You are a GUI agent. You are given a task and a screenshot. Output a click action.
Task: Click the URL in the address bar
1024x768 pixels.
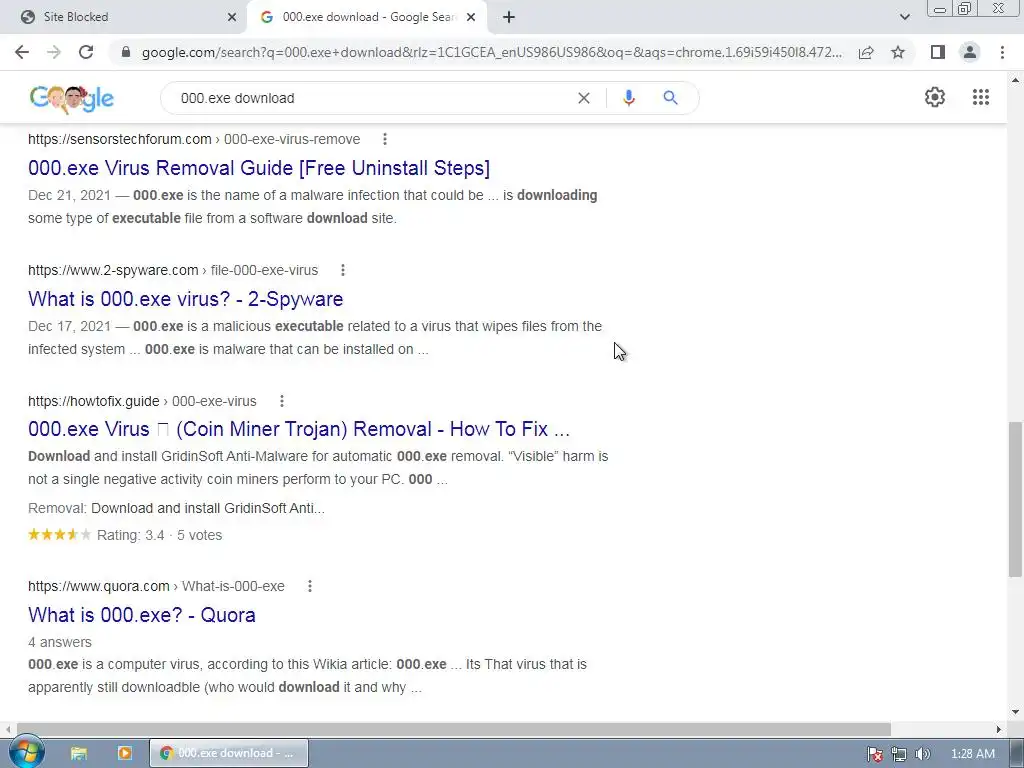(492, 52)
